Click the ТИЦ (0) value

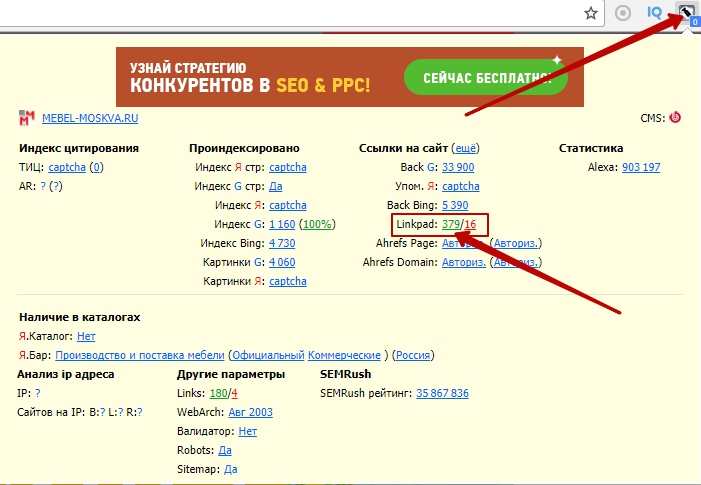point(96,167)
